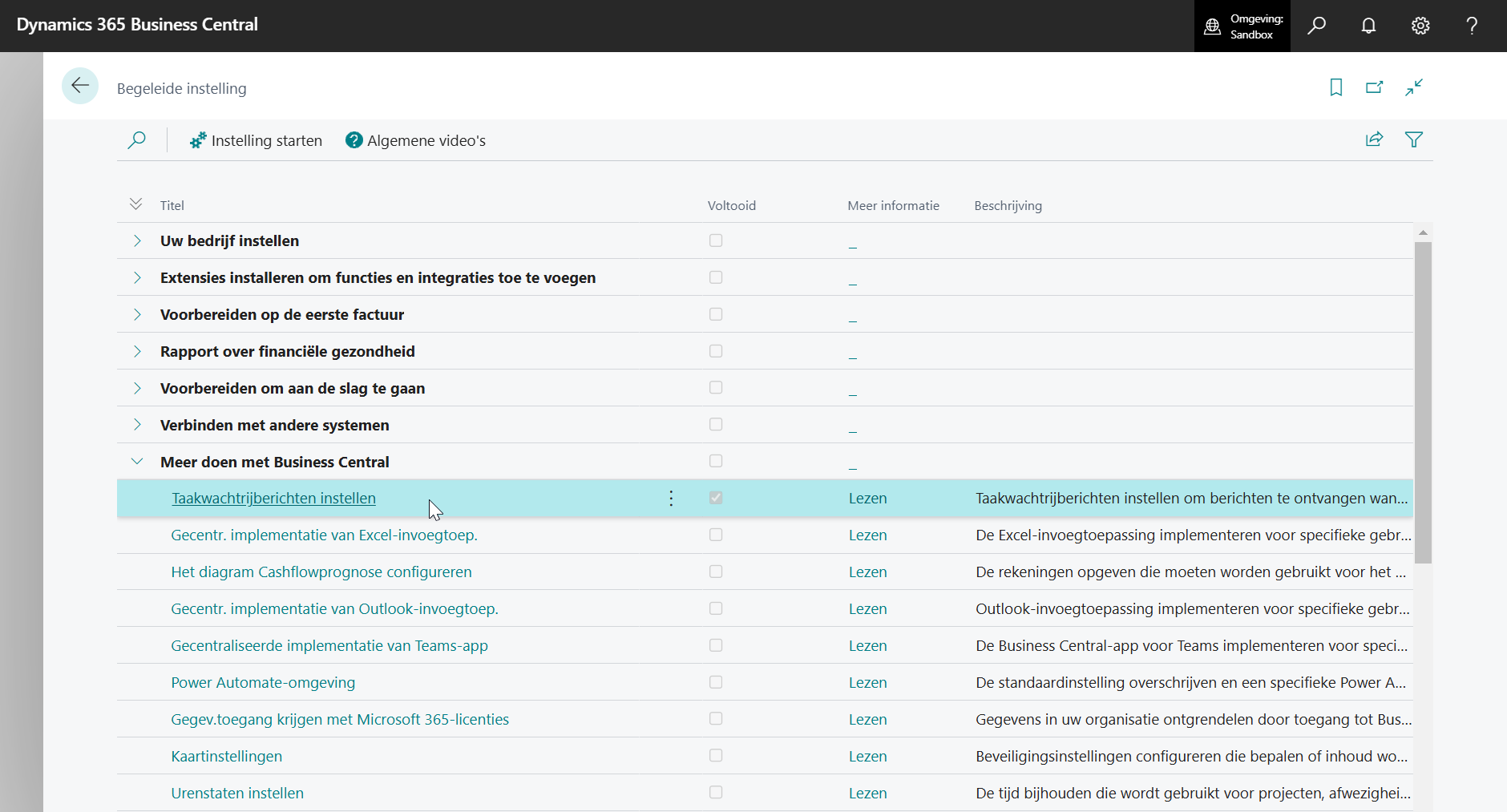The width and height of the screenshot is (1507, 812).
Task: Expand Voorbereiden op de eerste factuur
Action: coord(137,314)
